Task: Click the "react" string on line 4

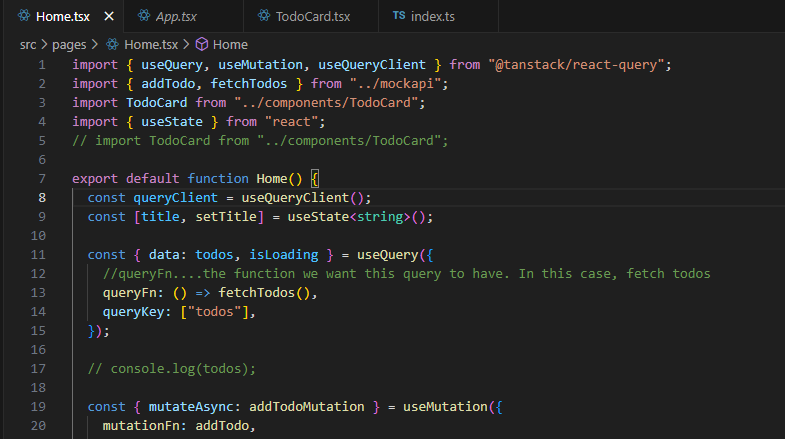Action: pyautogui.click(x=291, y=122)
